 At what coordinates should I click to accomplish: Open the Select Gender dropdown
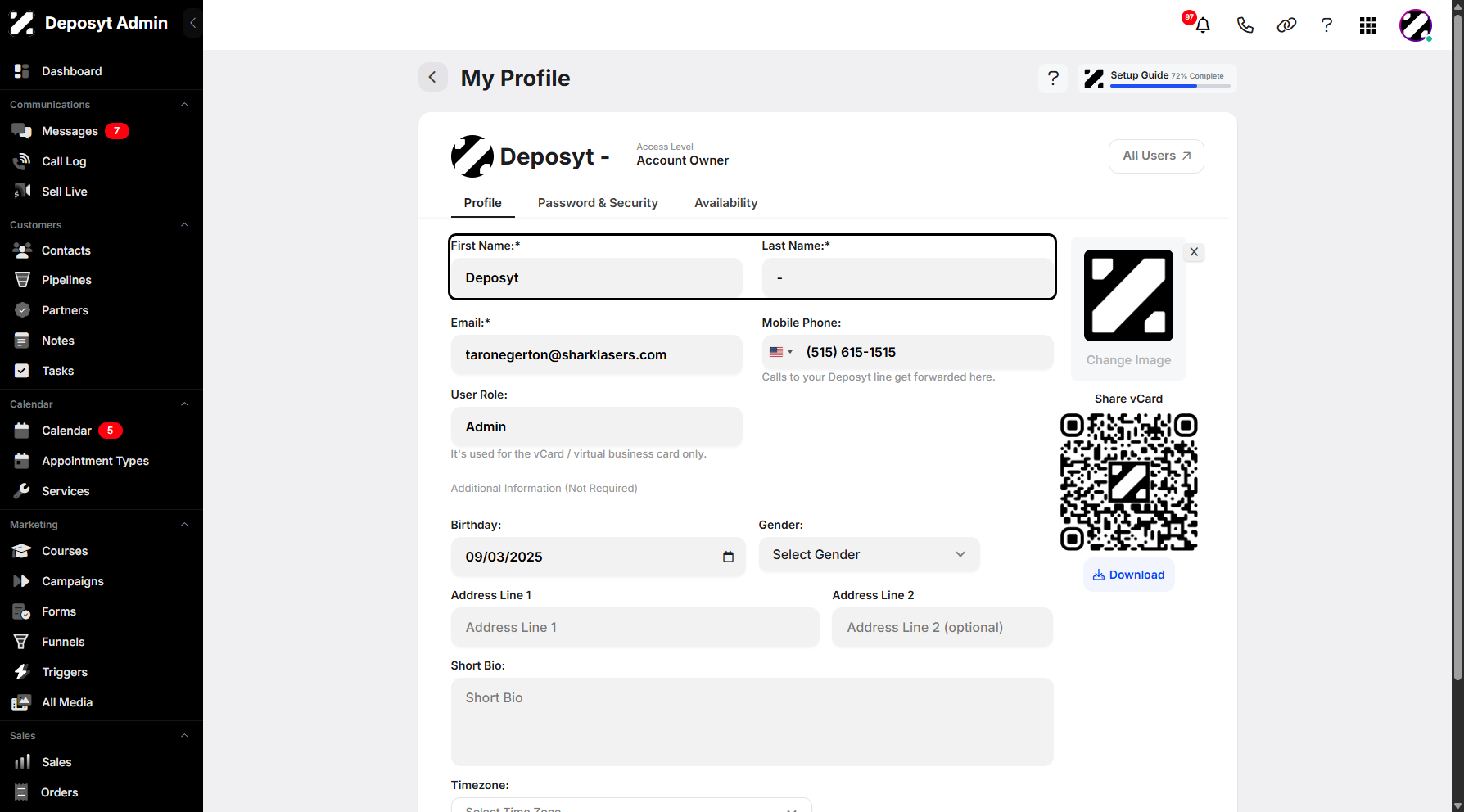pyautogui.click(x=869, y=555)
